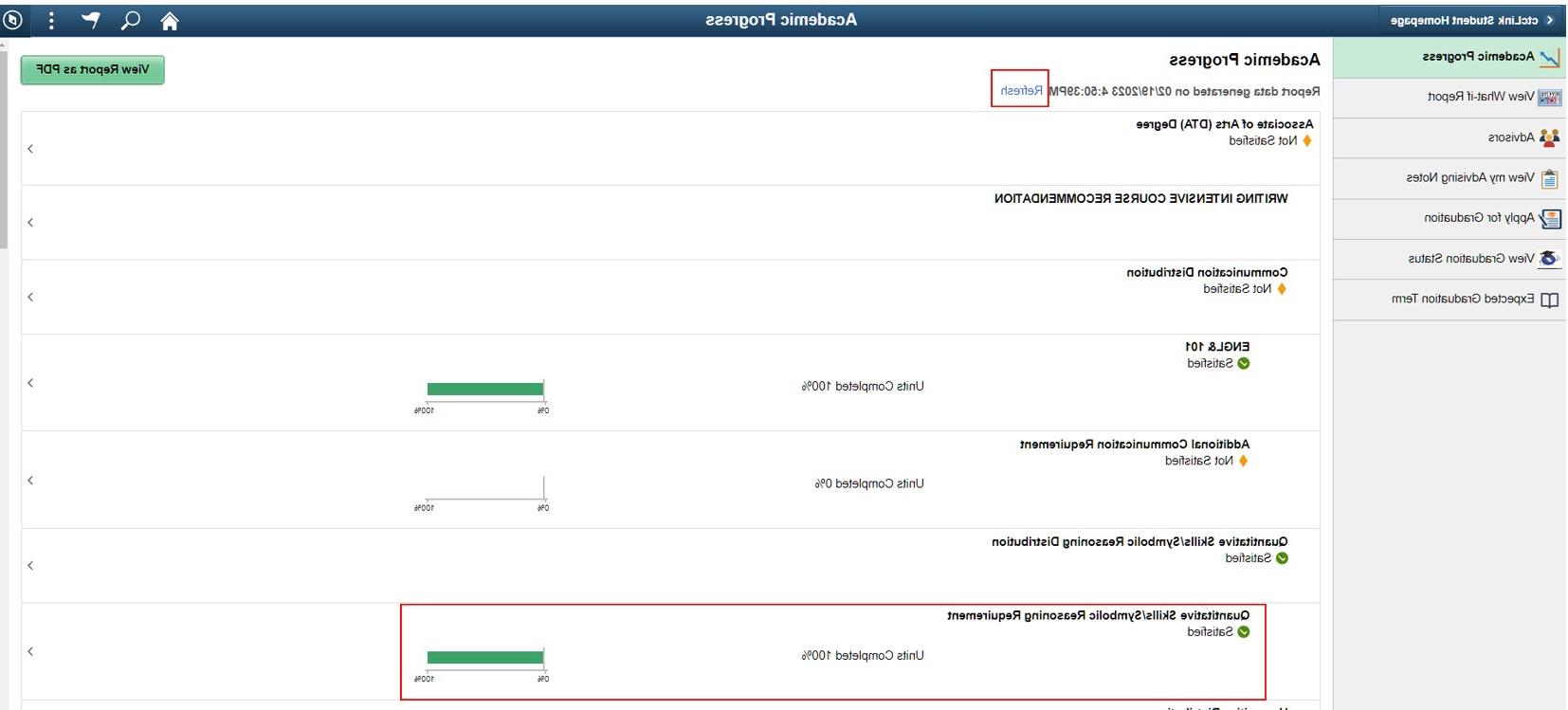This screenshot has height=710, width=1568.
Task: Click the Satisfied check under Quantitative Skills Distribution
Action: coord(1282,558)
